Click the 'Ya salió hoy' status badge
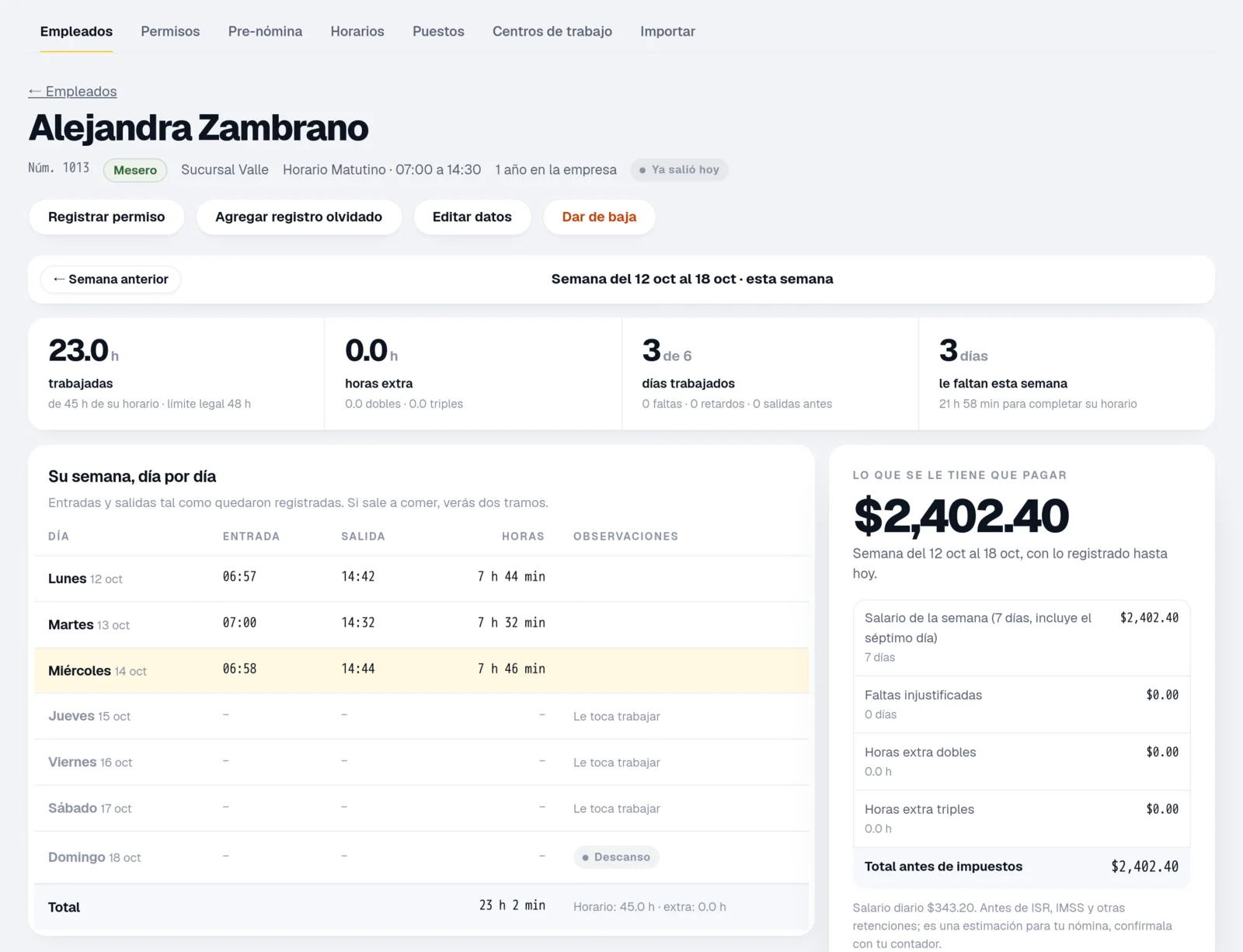The height and width of the screenshot is (952, 1243). (x=679, y=170)
